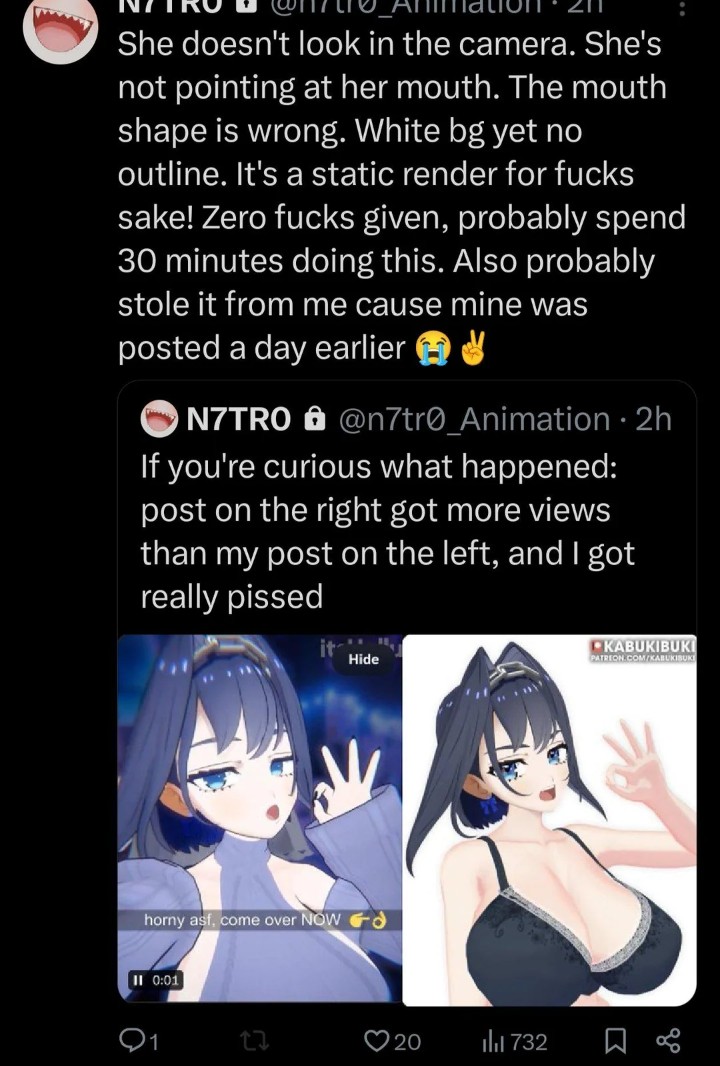This screenshot has width=720, height=1066.
Task: Open quoted tweet text about post views
Action: click(388, 532)
